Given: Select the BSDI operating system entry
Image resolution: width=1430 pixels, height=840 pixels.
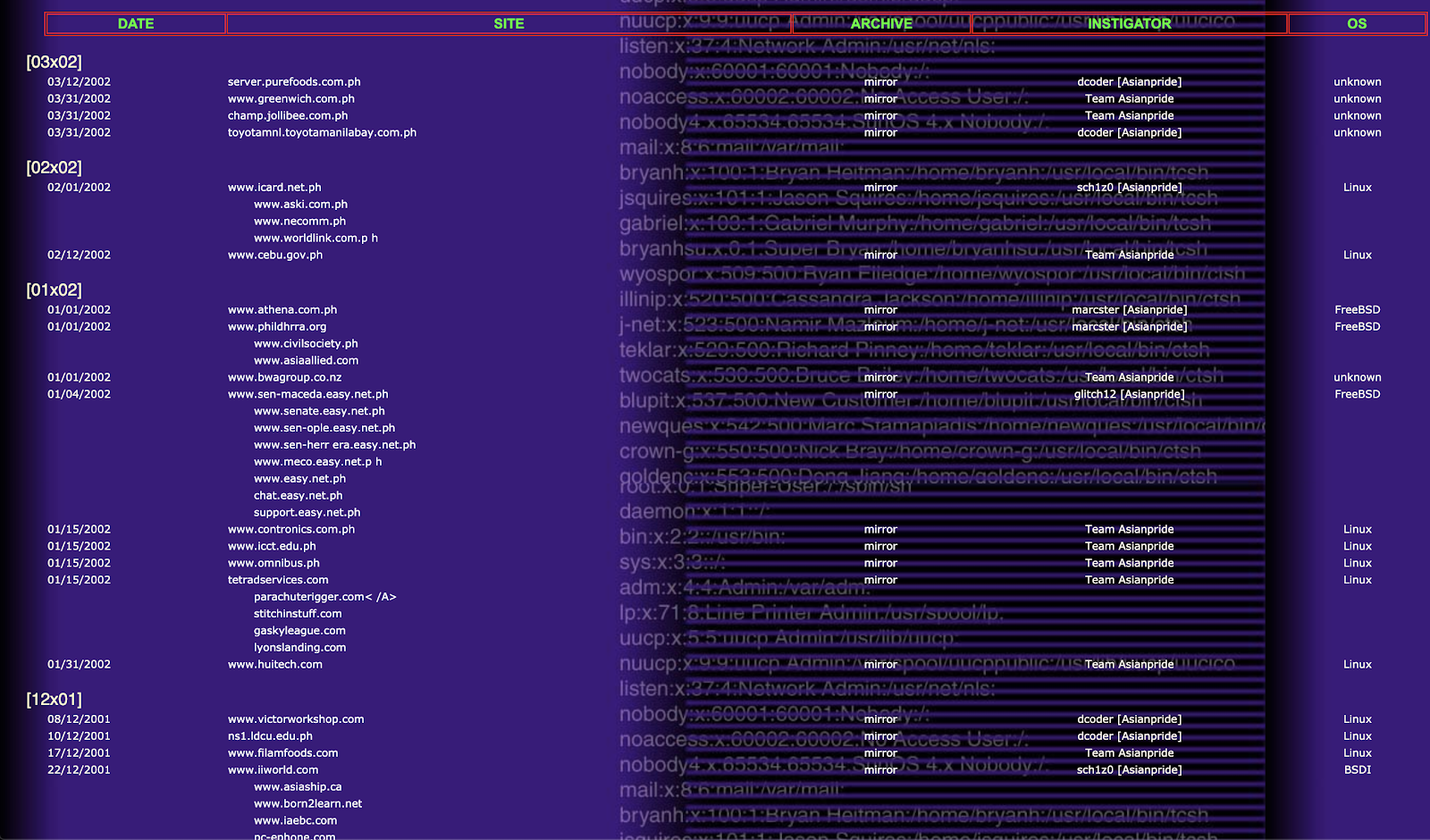Looking at the screenshot, I should coord(1358,771).
